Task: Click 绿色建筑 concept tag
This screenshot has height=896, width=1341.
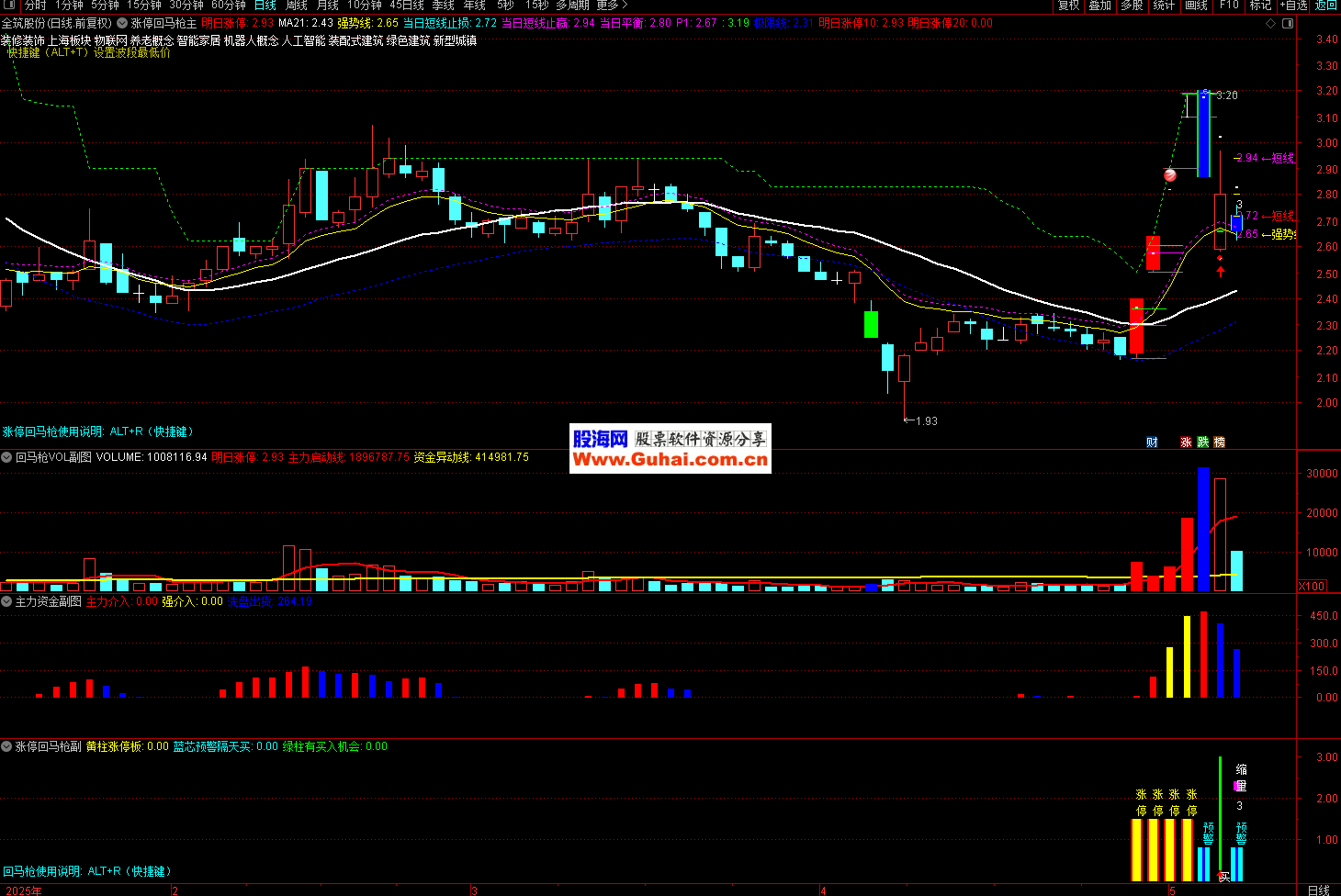Action: click(x=408, y=40)
